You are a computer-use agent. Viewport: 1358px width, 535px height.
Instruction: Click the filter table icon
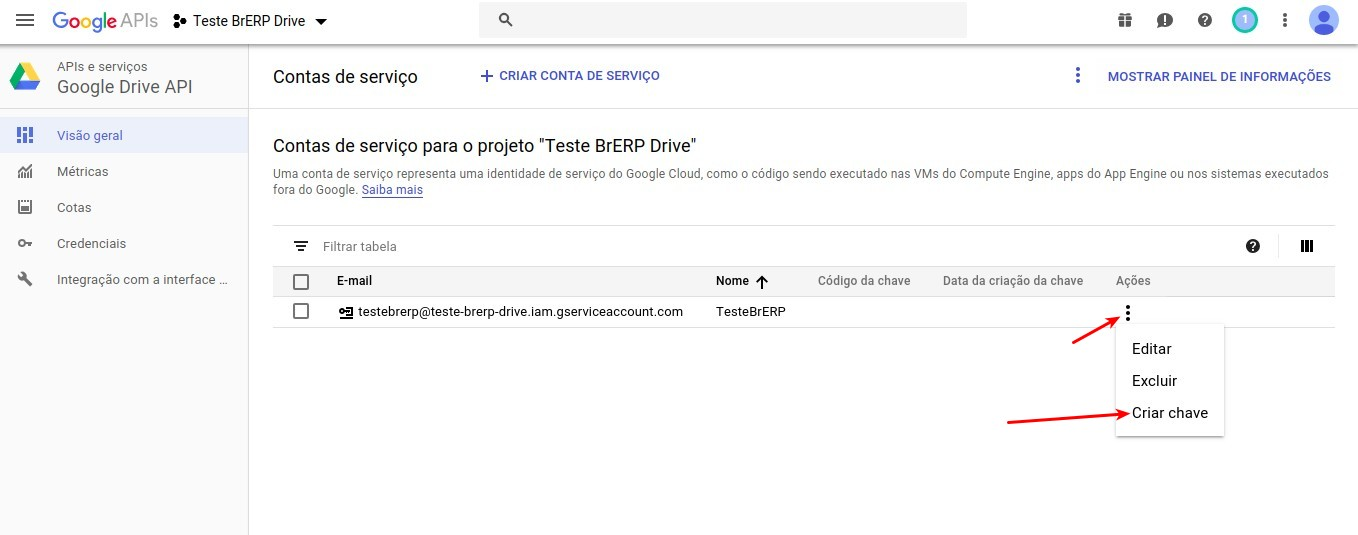(x=301, y=246)
